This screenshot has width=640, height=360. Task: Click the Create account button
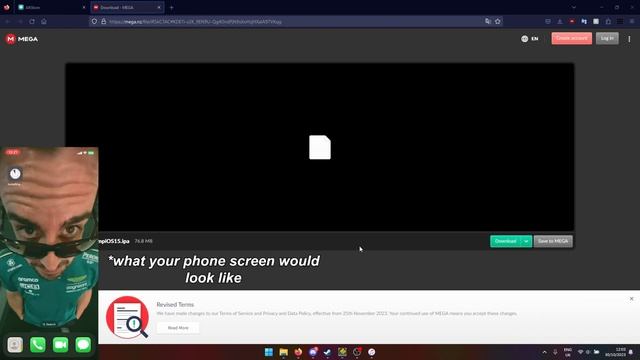tap(571, 38)
